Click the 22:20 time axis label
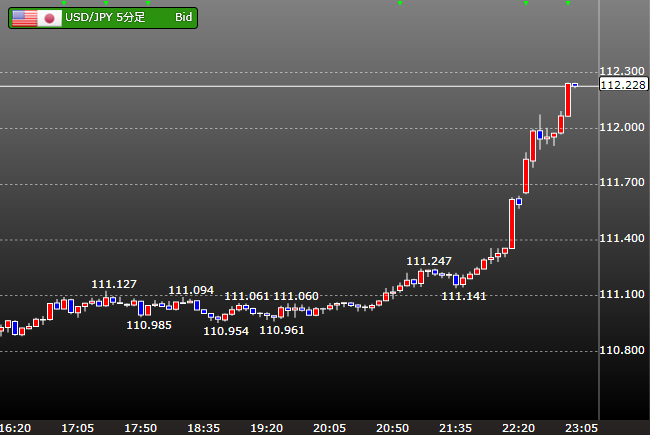The width and height of the screenshot is (650, 435). coord(519,428)
